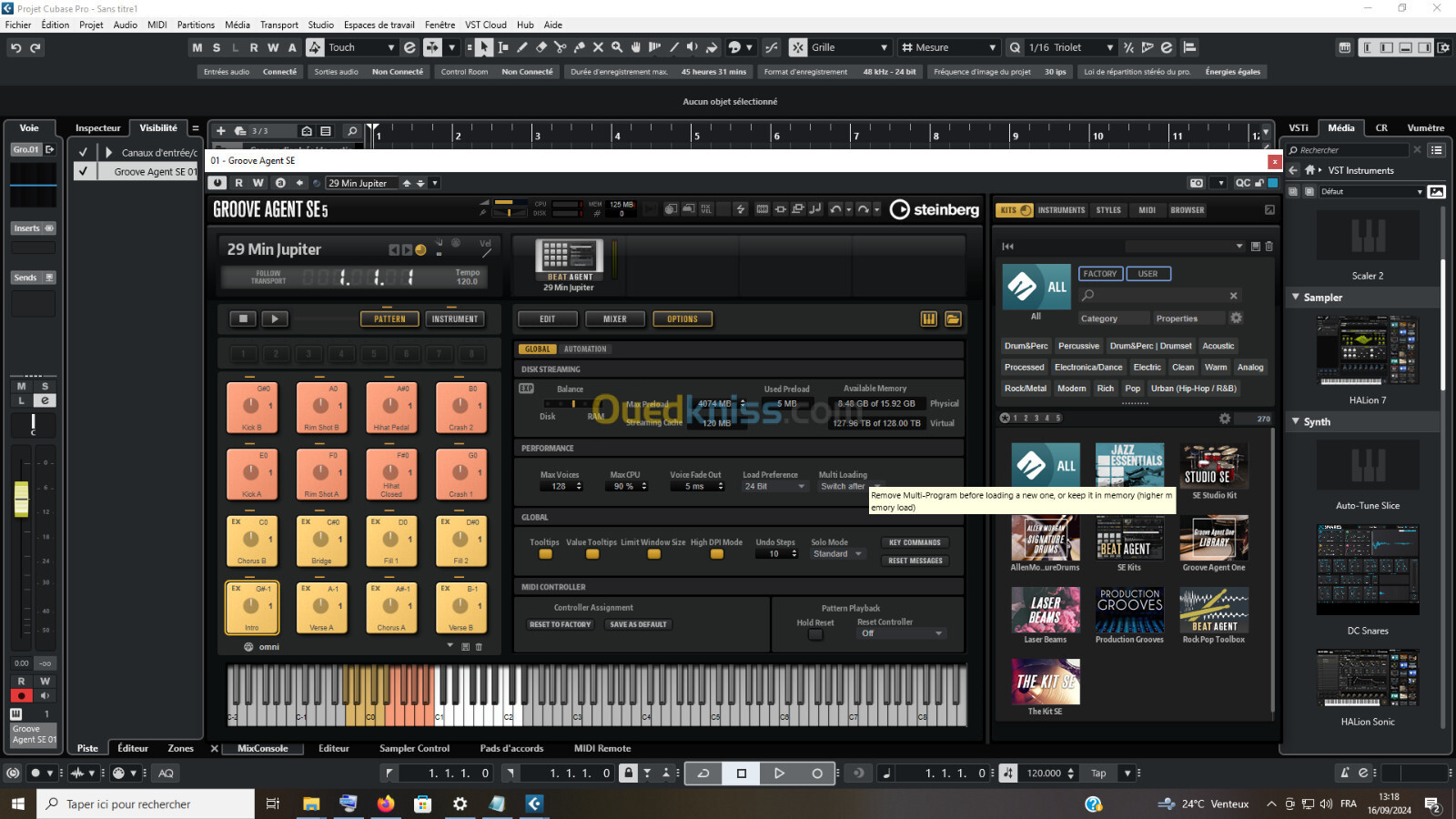The image size is (1456, 819).
Task: Click the MIXER button
Action: [x=615, y=319]
